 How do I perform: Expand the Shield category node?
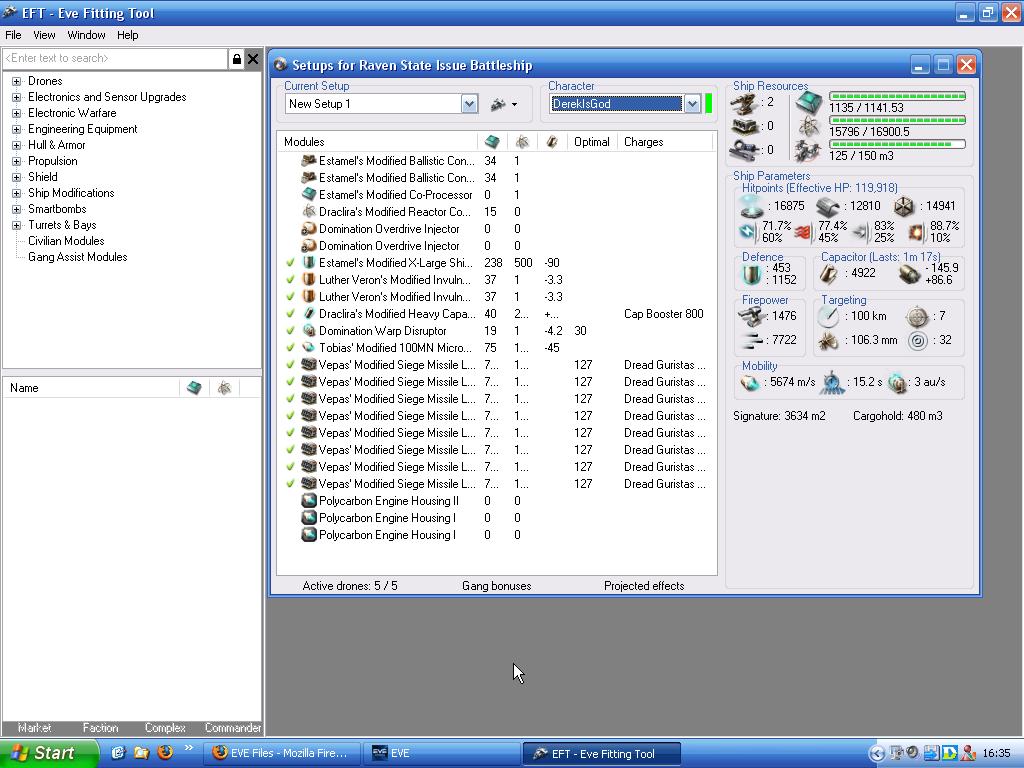click(x=16, y=178)
